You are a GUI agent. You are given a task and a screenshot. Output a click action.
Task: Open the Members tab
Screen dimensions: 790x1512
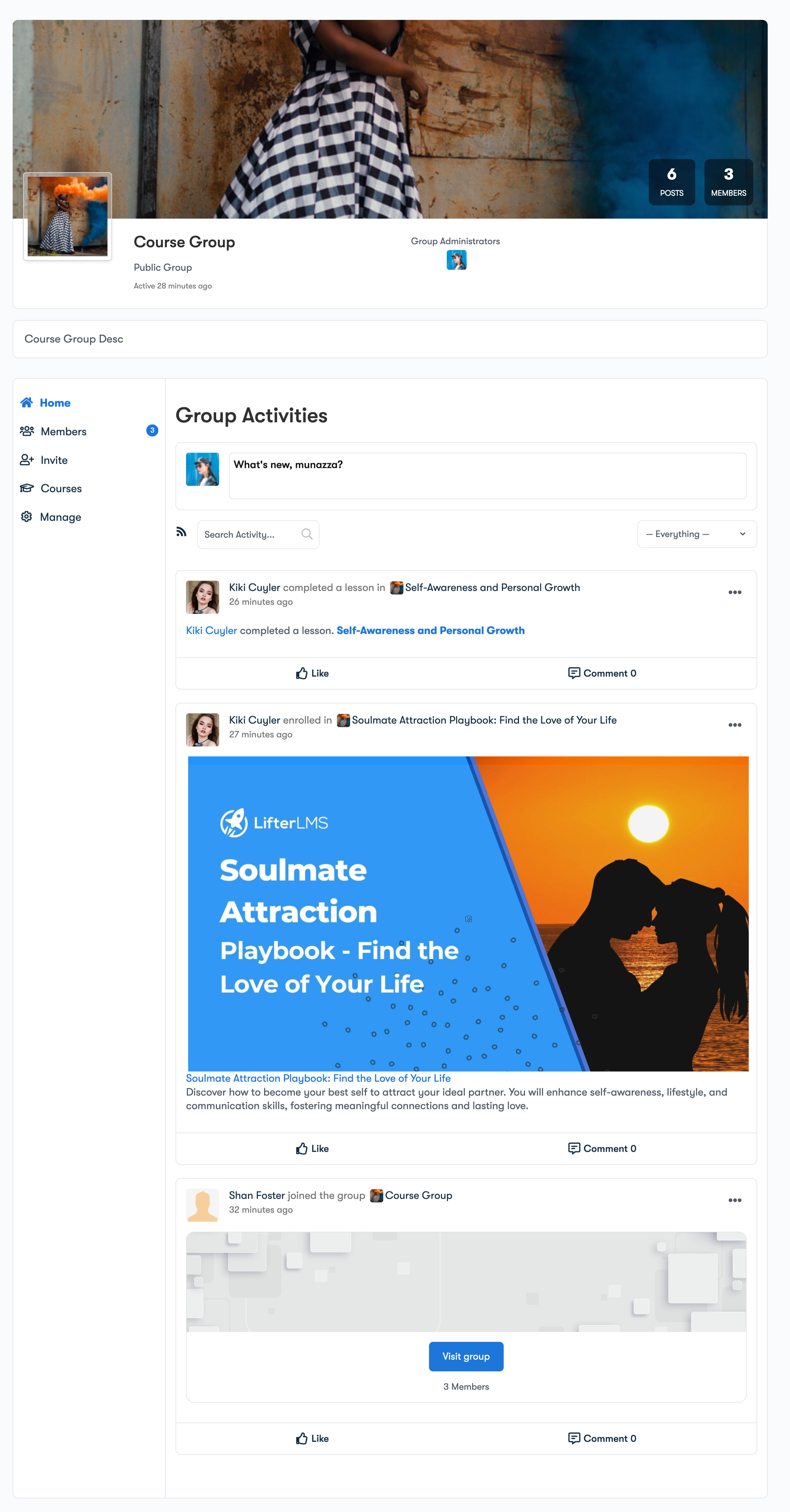64,432
